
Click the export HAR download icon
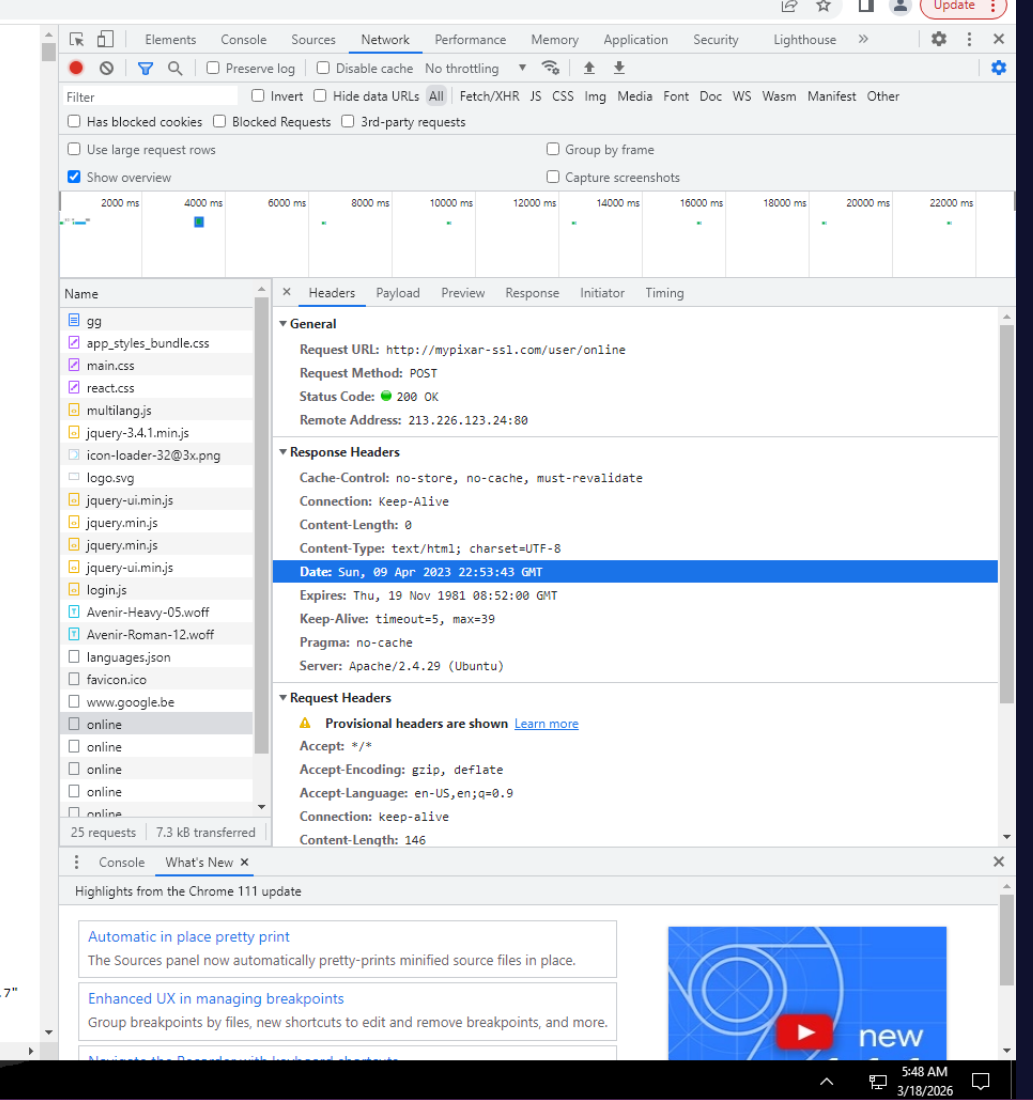pyautogui.click(x=619, y=68)
